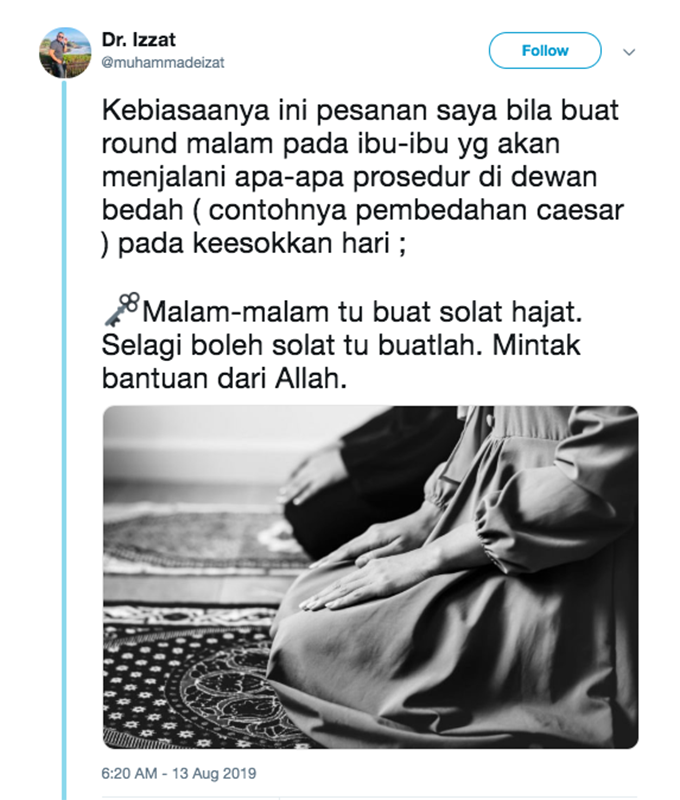Open the Dr. Izzat display name link
This screenshot has width=680, height=800.
pos(138,40)
